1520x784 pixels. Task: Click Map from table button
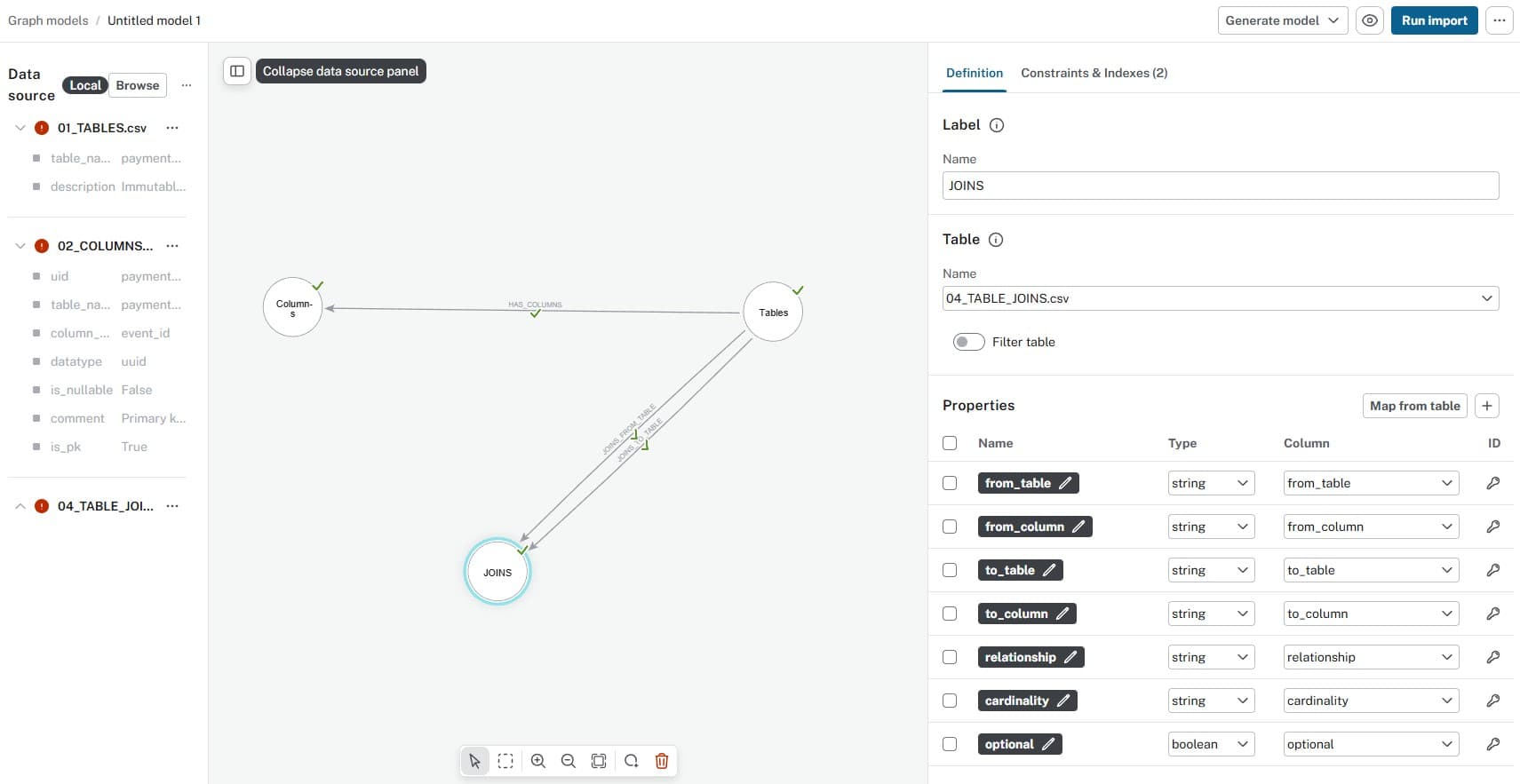tap(1414, 406)
